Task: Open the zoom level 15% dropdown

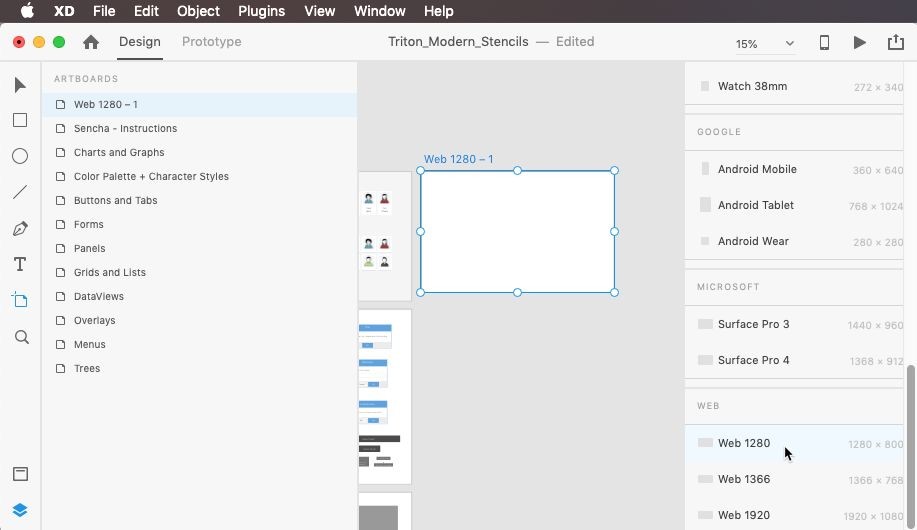Action: 765,44
